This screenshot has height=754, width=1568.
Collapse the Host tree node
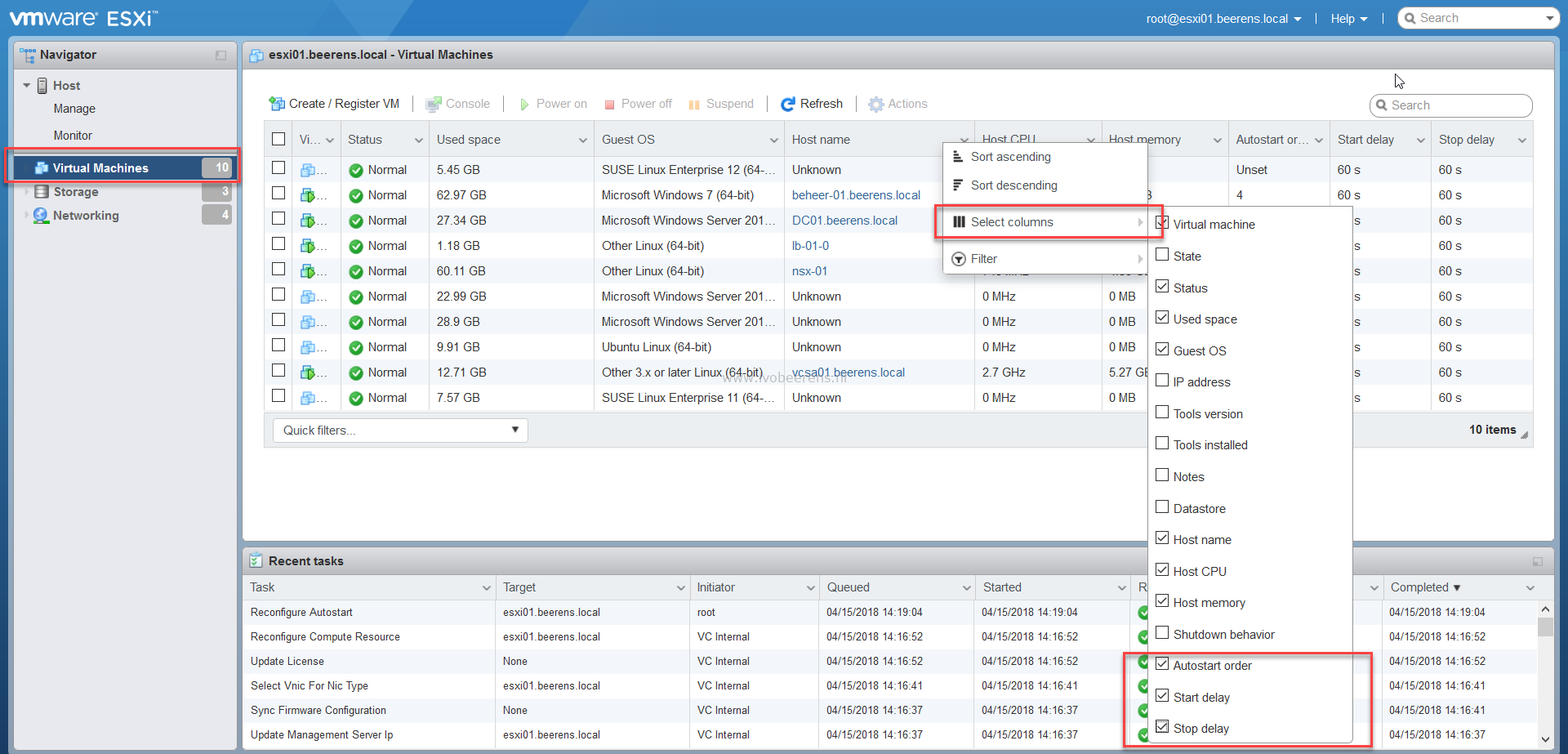[27, 86]
